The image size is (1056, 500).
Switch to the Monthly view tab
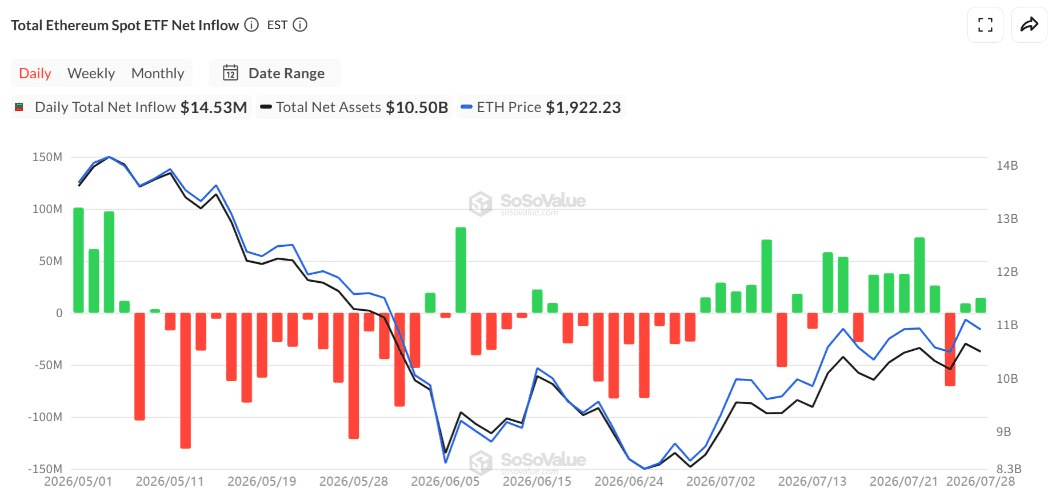158,73
